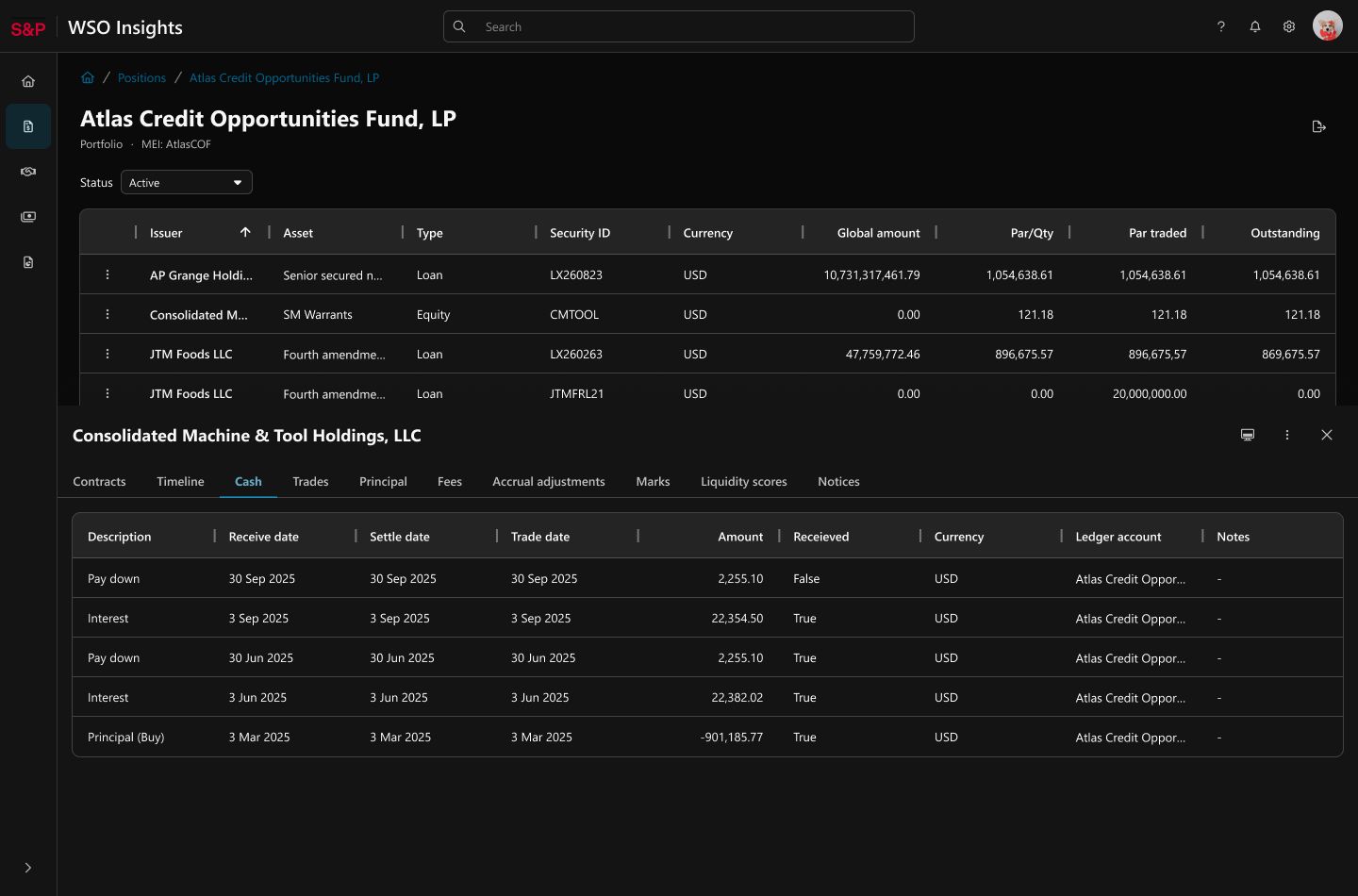Viewport: 1358px width, 896px height.
Task: Click the Amount column header in Cash
Action: [x=740, y=537]
